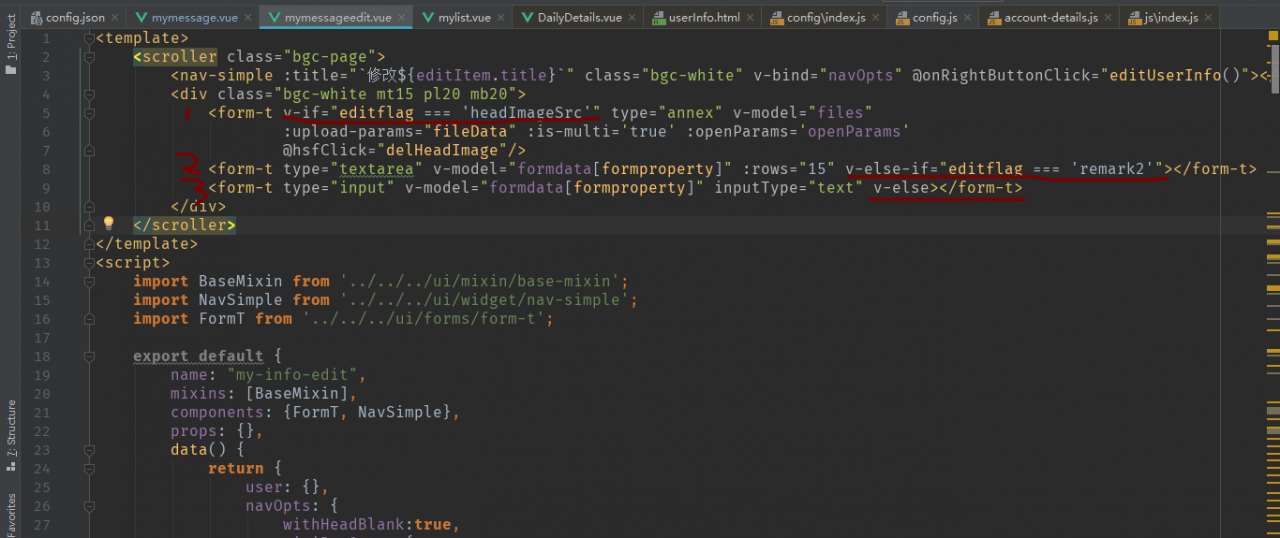Image resolution: width=1280 pixels, height=538 pixels.
Task: Click the Vue file icon on mymessage.vue tab
Action: pos(142,18)
